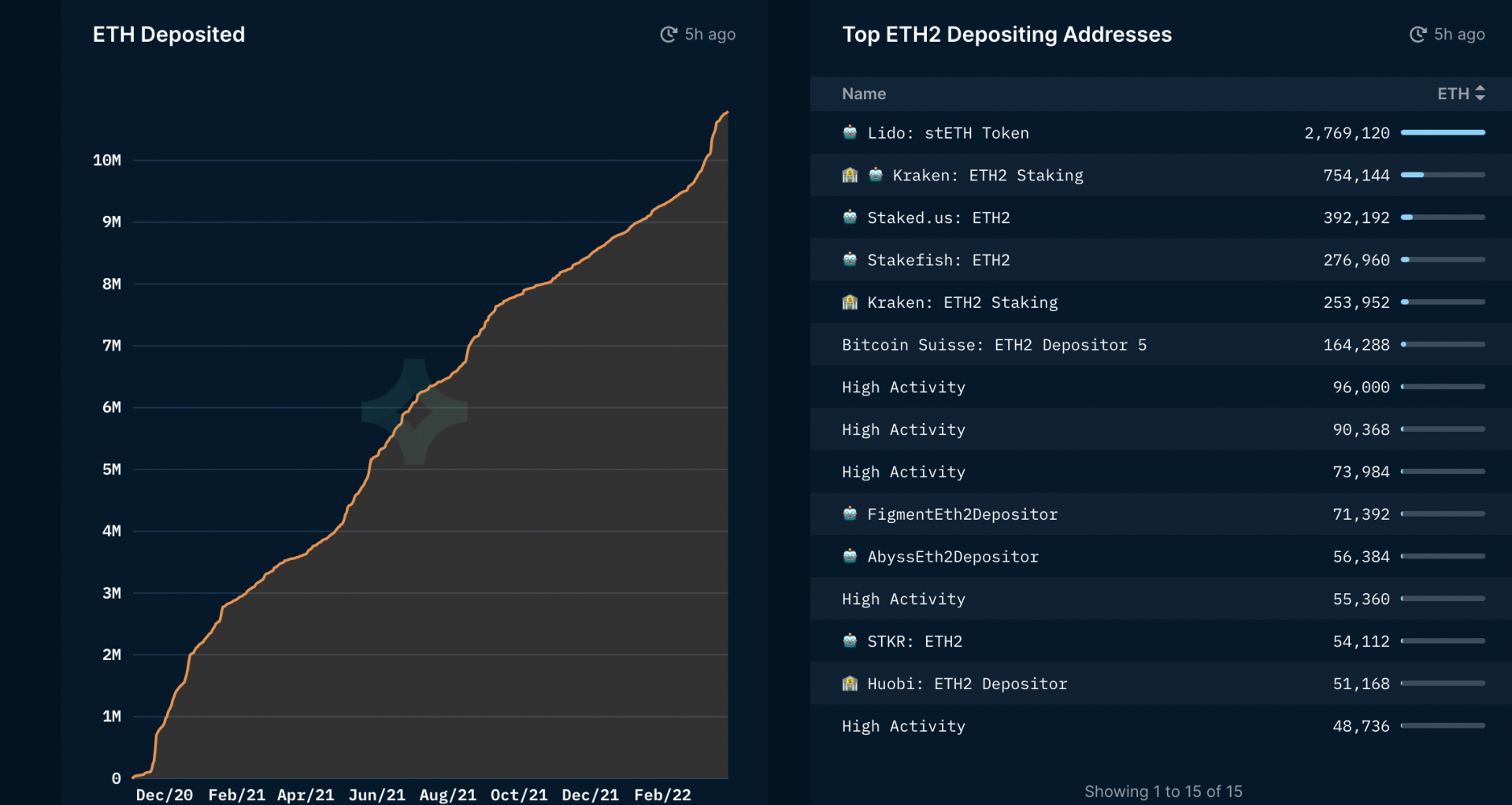Click the ETH Deposited chart title
This screenshot has width=1512, height=805.
point(169,35)
